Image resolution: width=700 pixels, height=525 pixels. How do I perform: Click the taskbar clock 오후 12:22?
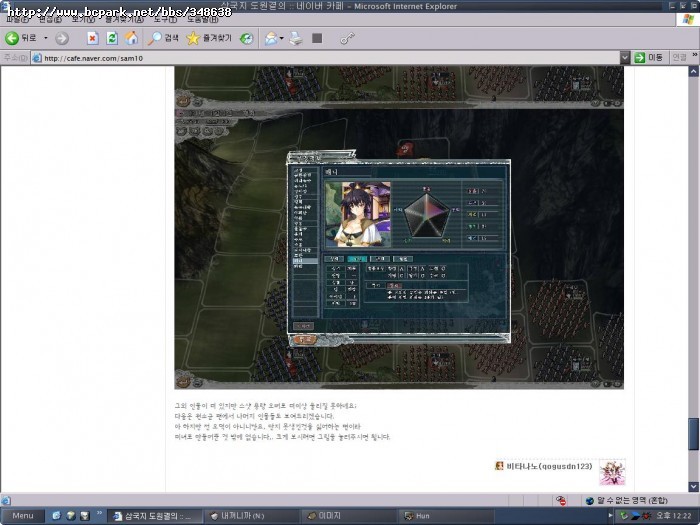673,516
